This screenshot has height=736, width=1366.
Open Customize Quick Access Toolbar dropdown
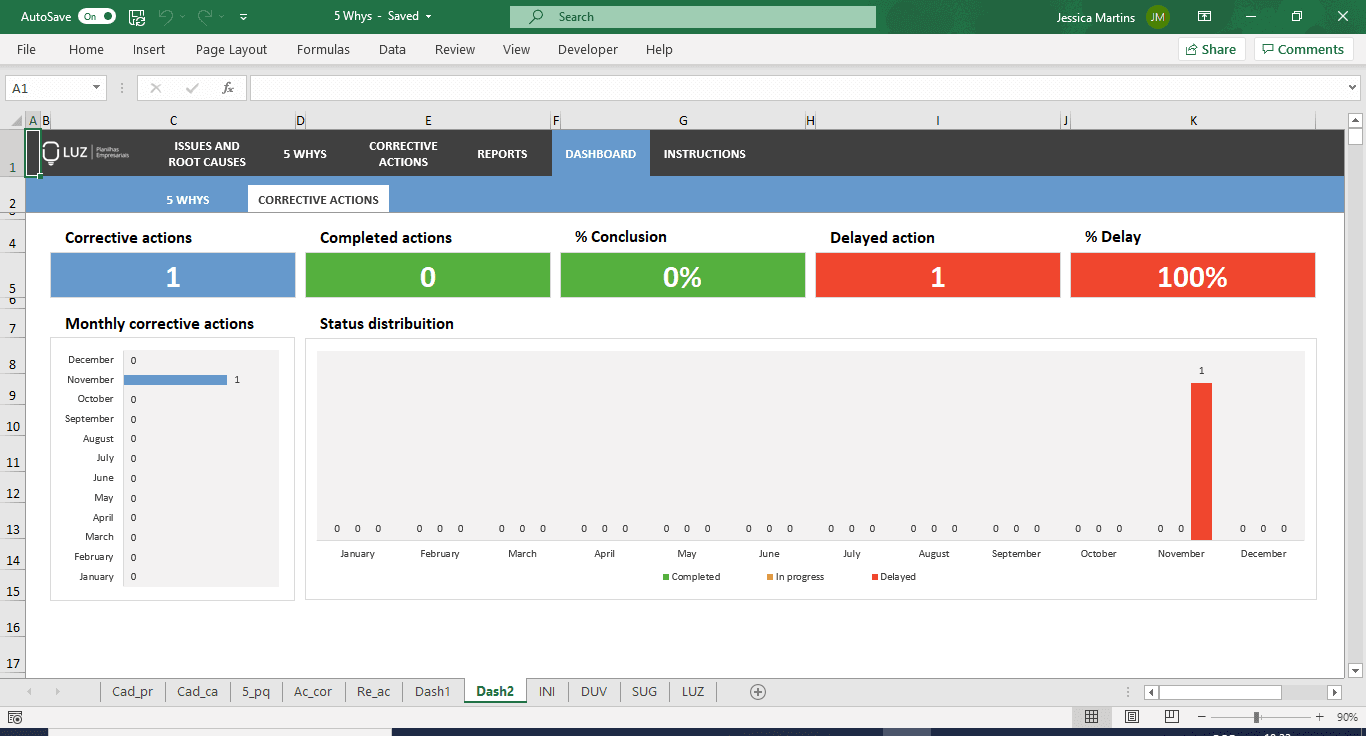[x=244, y=17]
